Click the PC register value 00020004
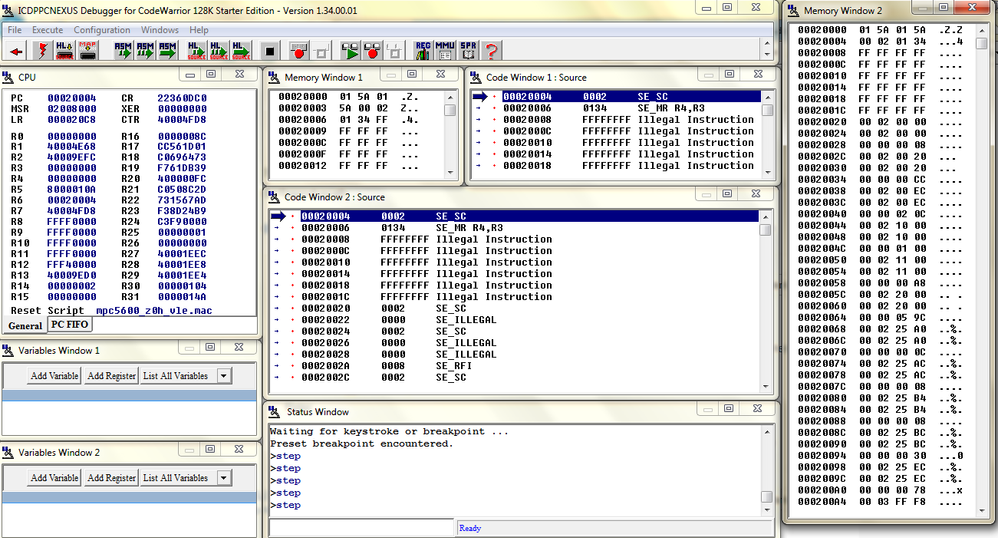This screenshot has height=538, width=998. pyautogui.click(x=72, y=98)
